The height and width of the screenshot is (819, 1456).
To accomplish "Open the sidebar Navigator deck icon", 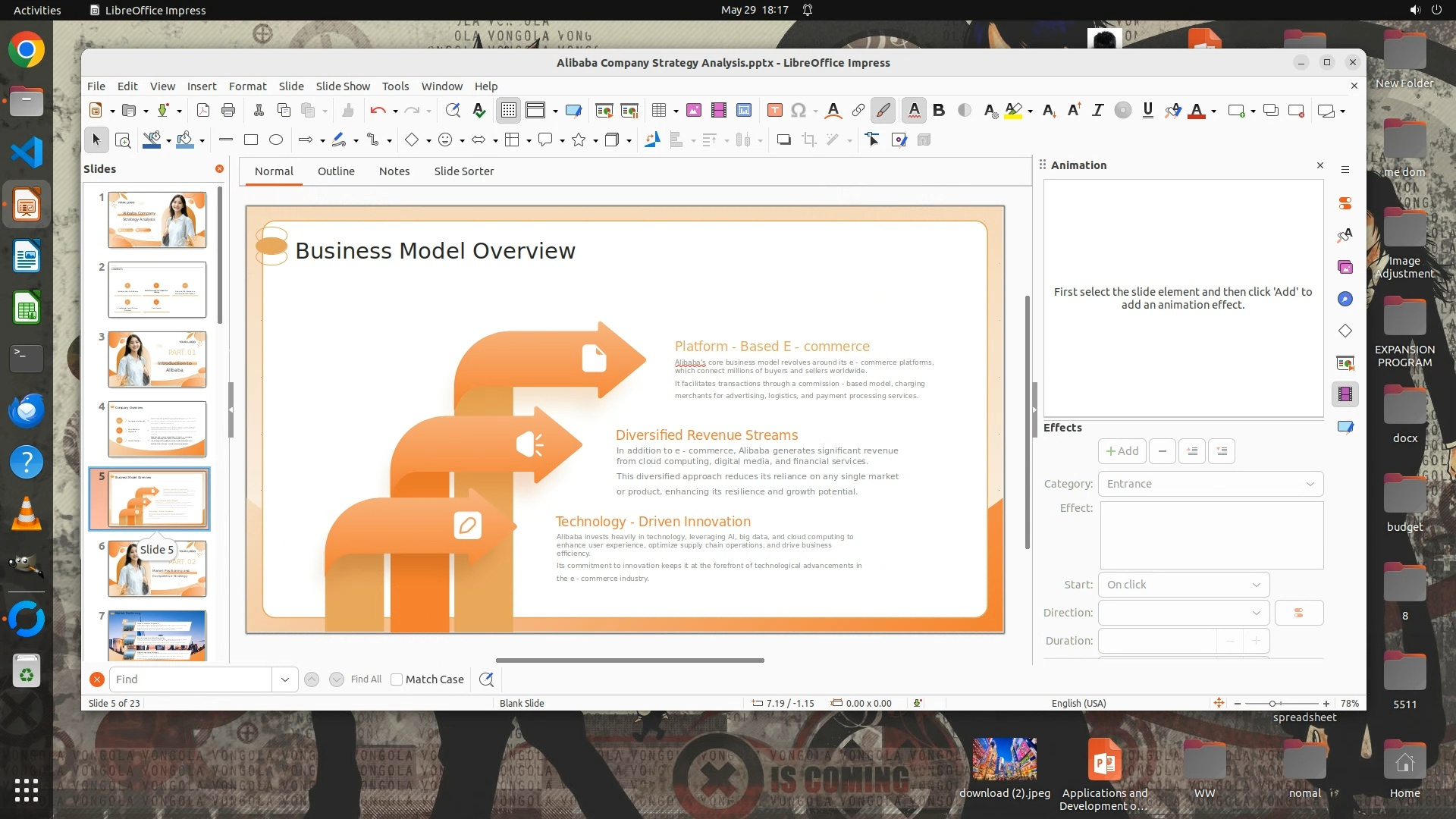I will (x=1345, y=299).
